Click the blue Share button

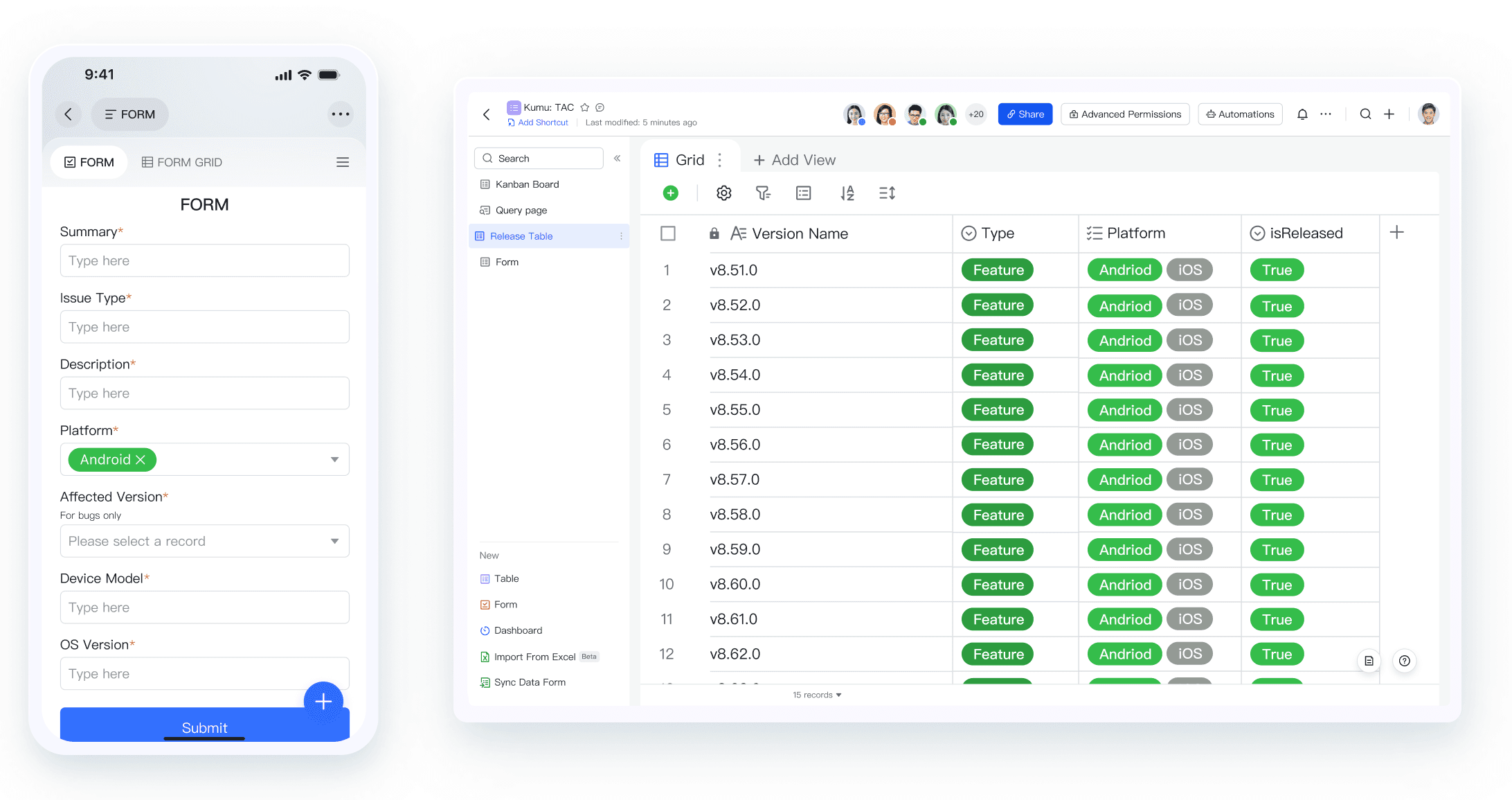tap(1025, 114)
